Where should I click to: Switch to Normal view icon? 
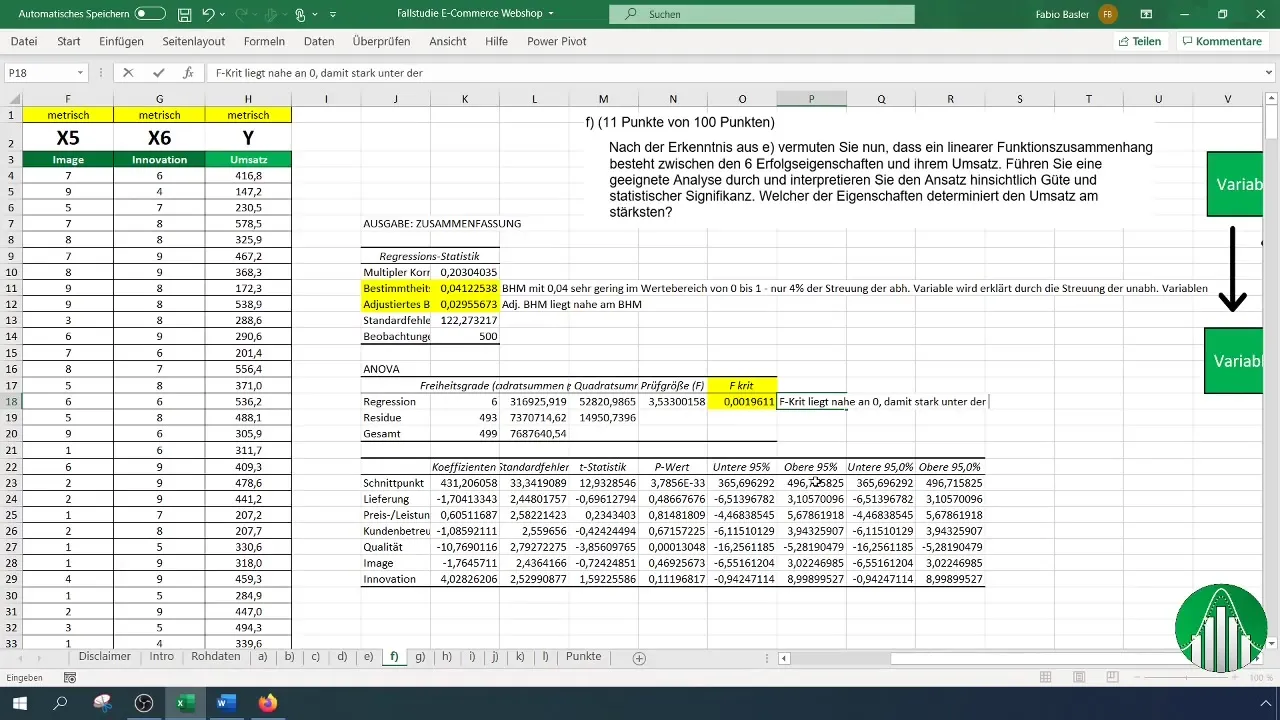coord(1045,677)
